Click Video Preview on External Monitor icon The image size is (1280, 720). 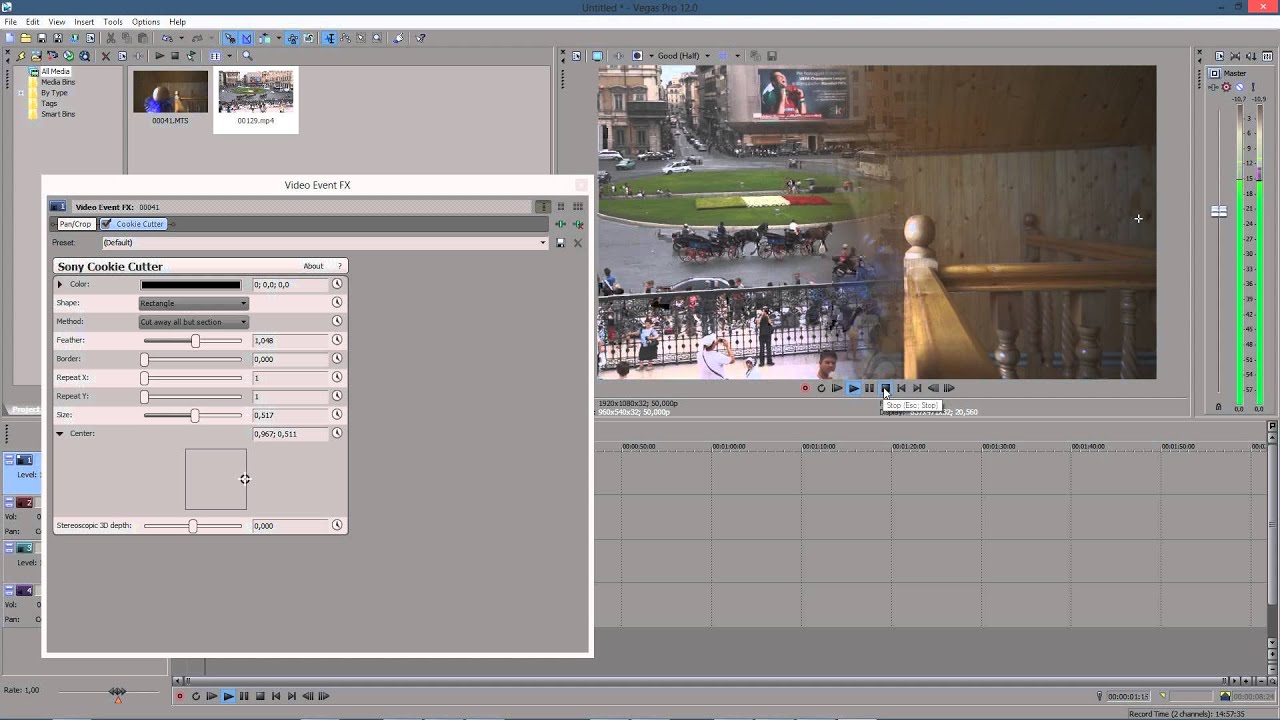pos(597,56)
